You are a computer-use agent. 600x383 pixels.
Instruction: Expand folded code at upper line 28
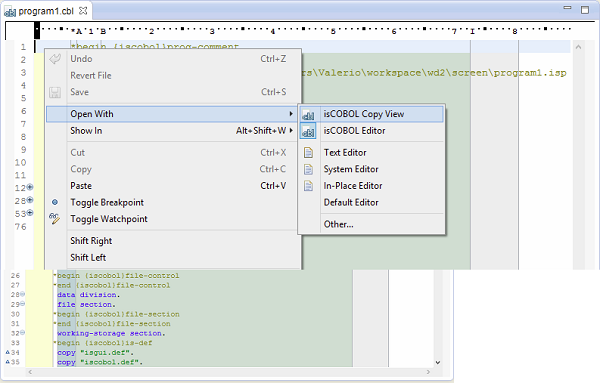coord(30,200)
